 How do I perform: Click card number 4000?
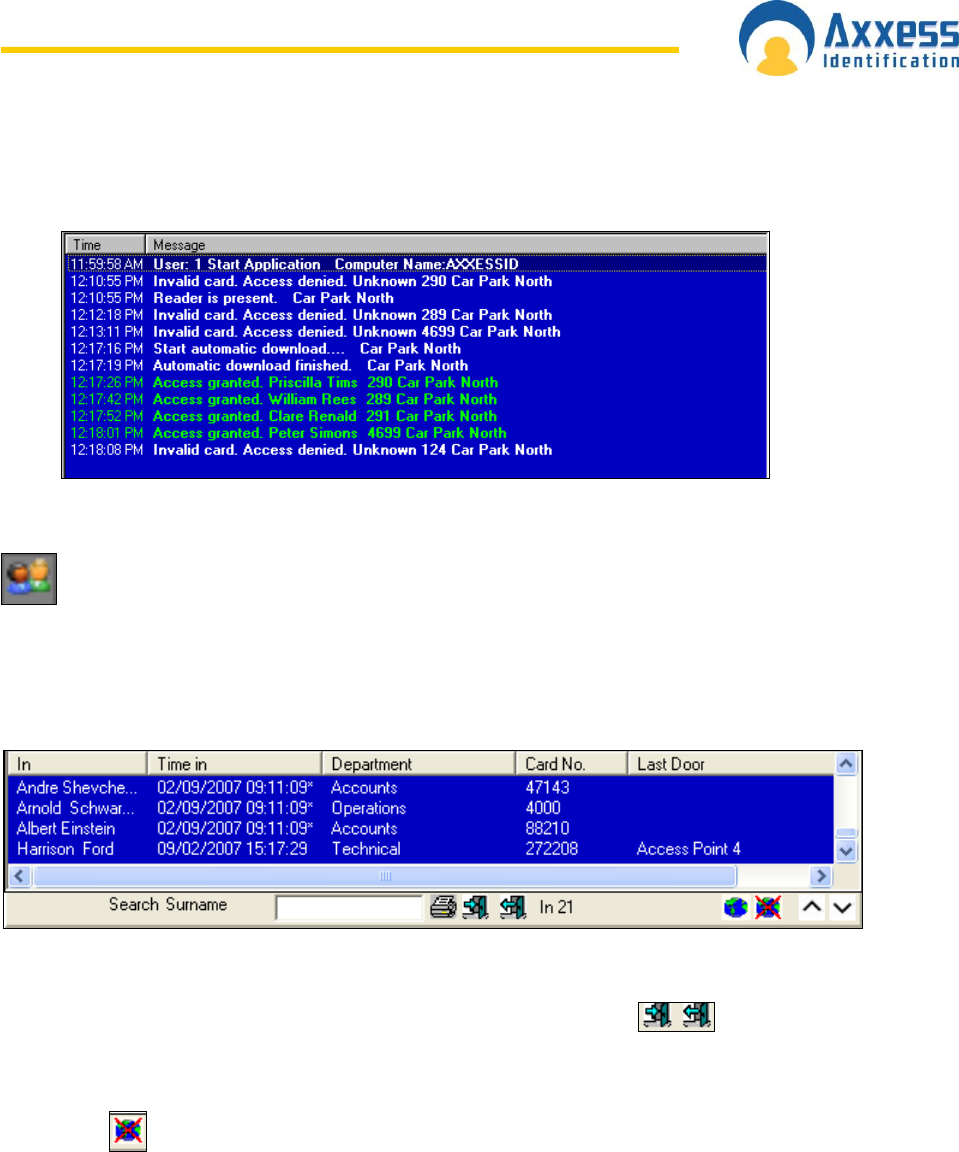tap(543, 808)
